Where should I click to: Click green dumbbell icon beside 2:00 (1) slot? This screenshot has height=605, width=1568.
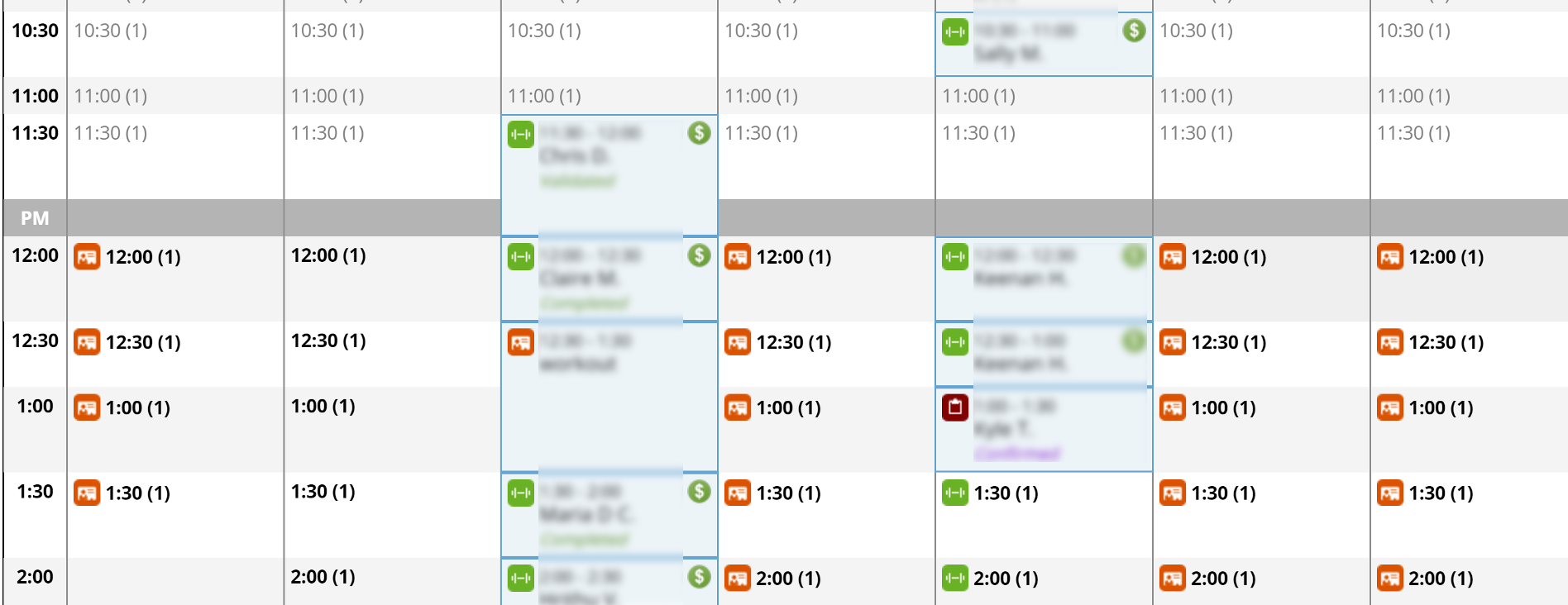(955, 579)
